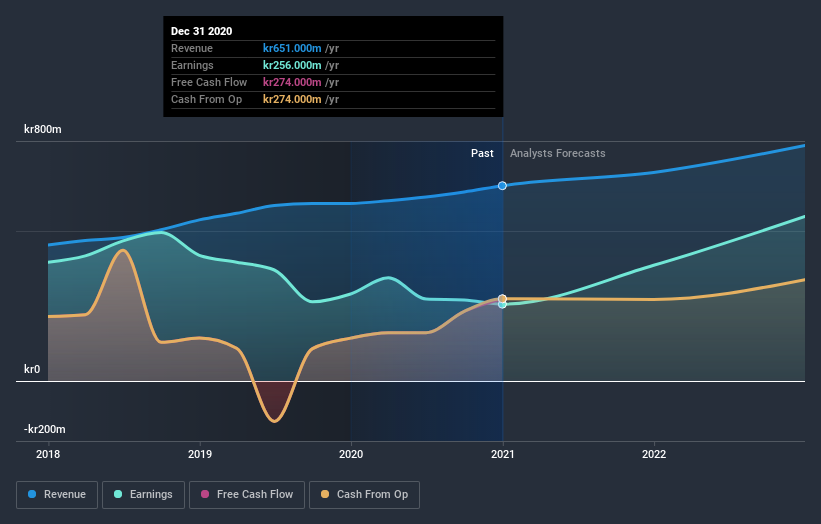Click the kr800m y-axis label
This screenshot has height=524, width=821.
[x=42, y=129]
